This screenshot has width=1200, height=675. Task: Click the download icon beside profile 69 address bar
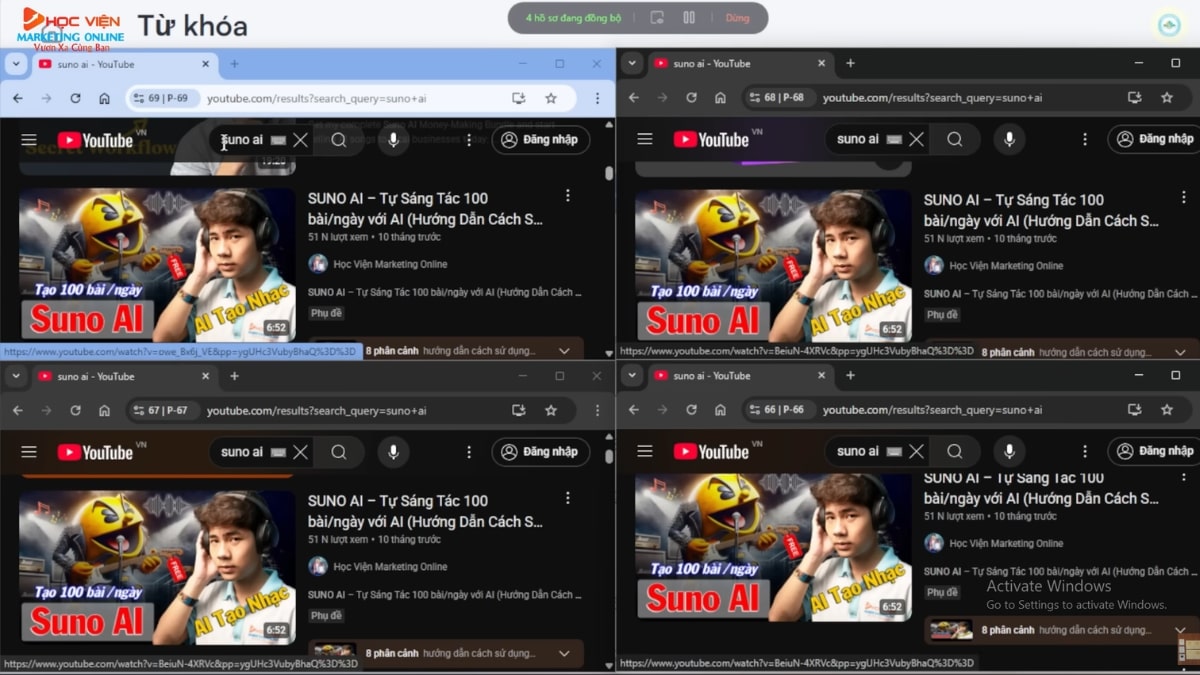[x=519, y=97]
